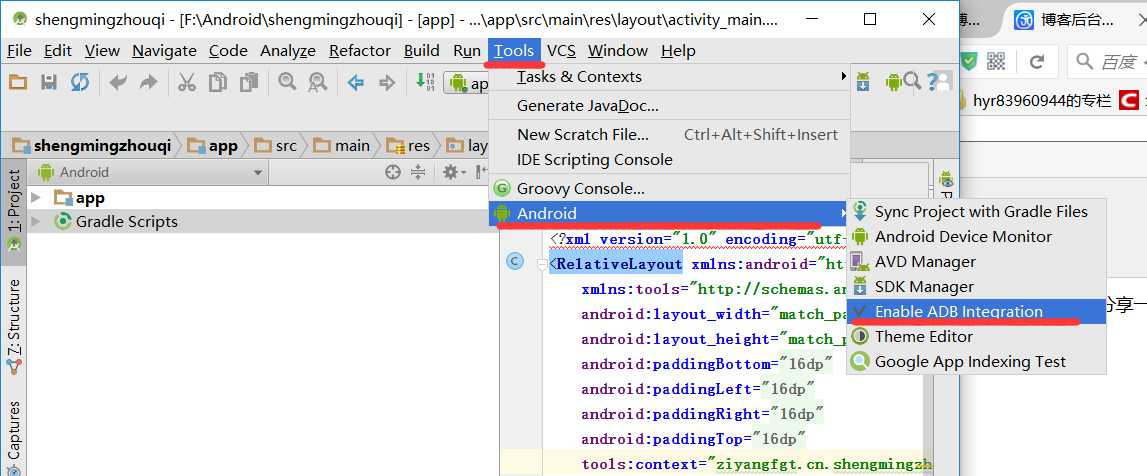Click the SDK Manager toolbar icon with download arrow
1147x476 pixels.
coord(863,81)
